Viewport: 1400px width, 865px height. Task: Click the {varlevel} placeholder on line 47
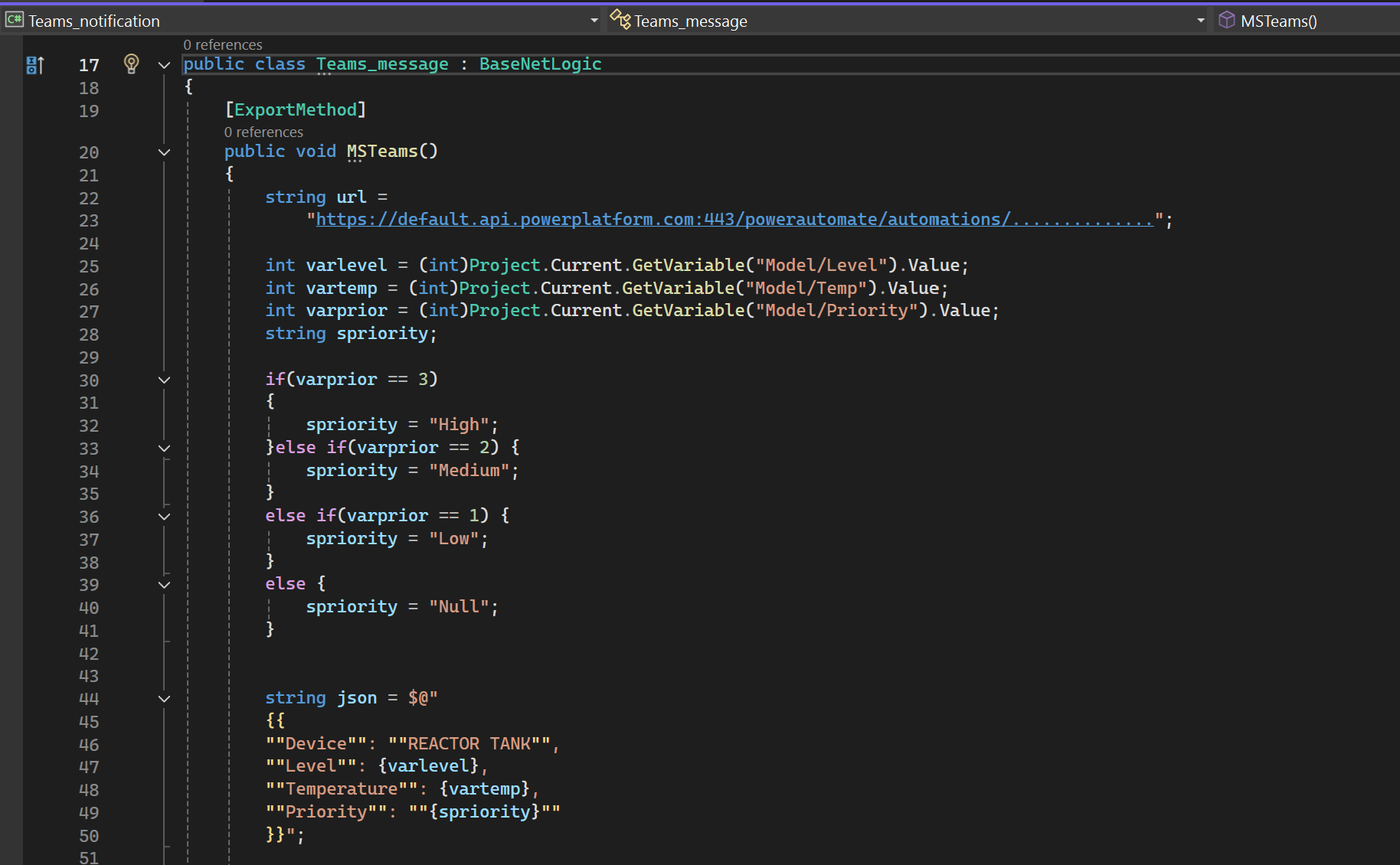coord(428,765)
